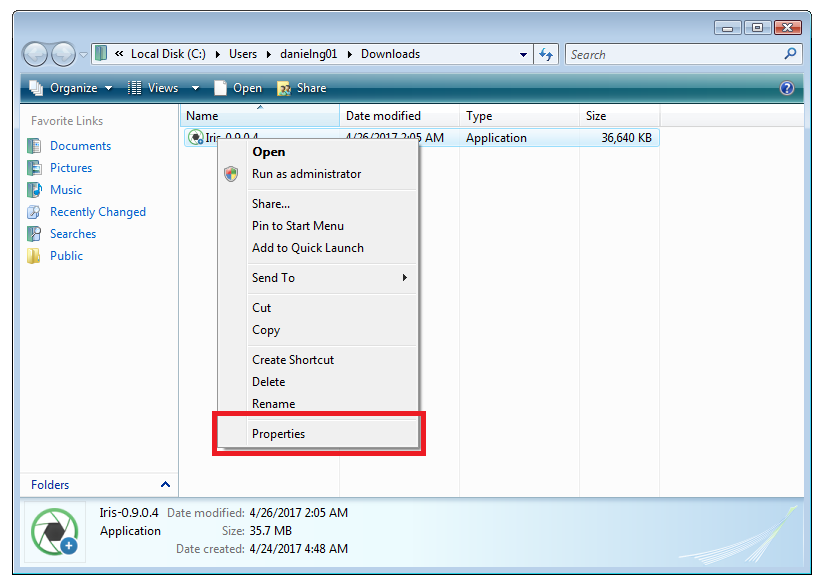Select Users in the address bar

243,54
